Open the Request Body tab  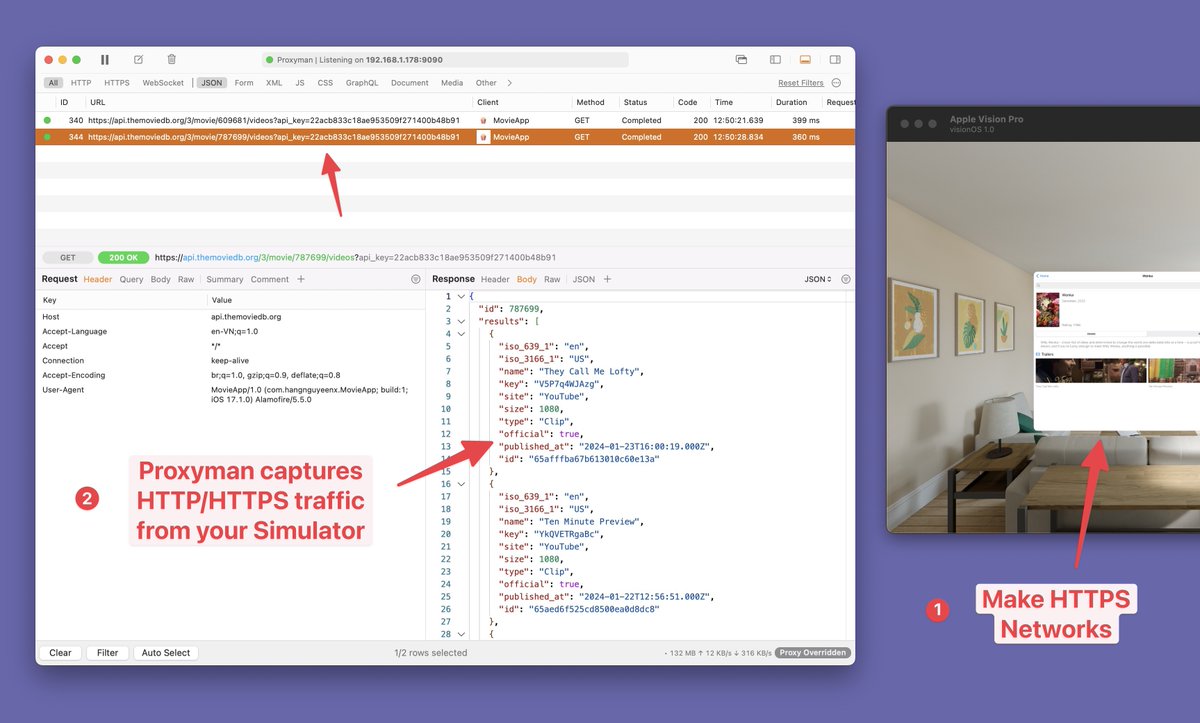tap(161, 280)
